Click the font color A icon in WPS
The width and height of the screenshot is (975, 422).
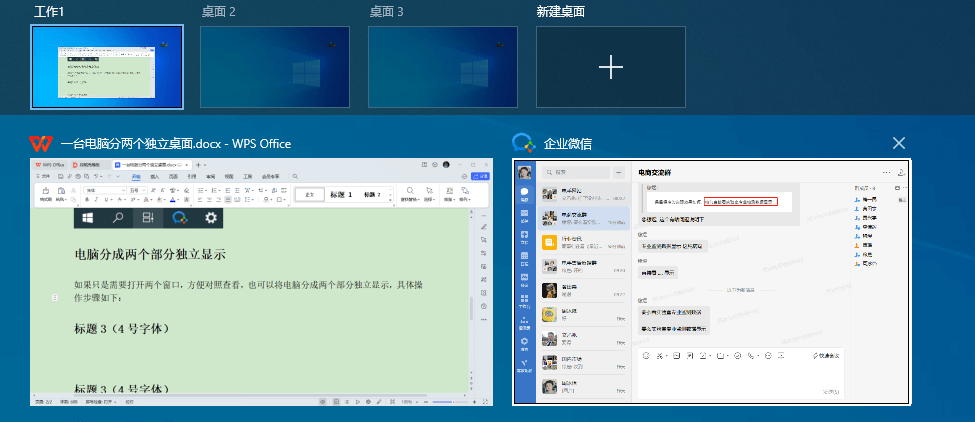(x=172, y=200)
